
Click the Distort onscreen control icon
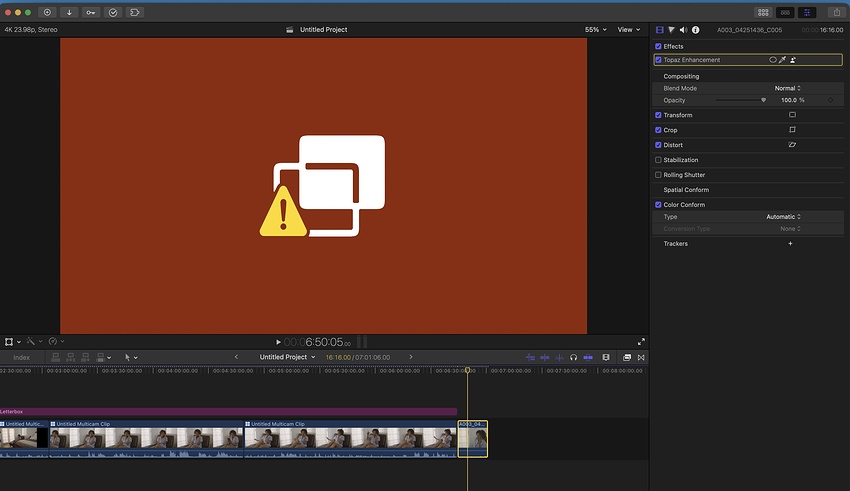[x=792, y=145]
